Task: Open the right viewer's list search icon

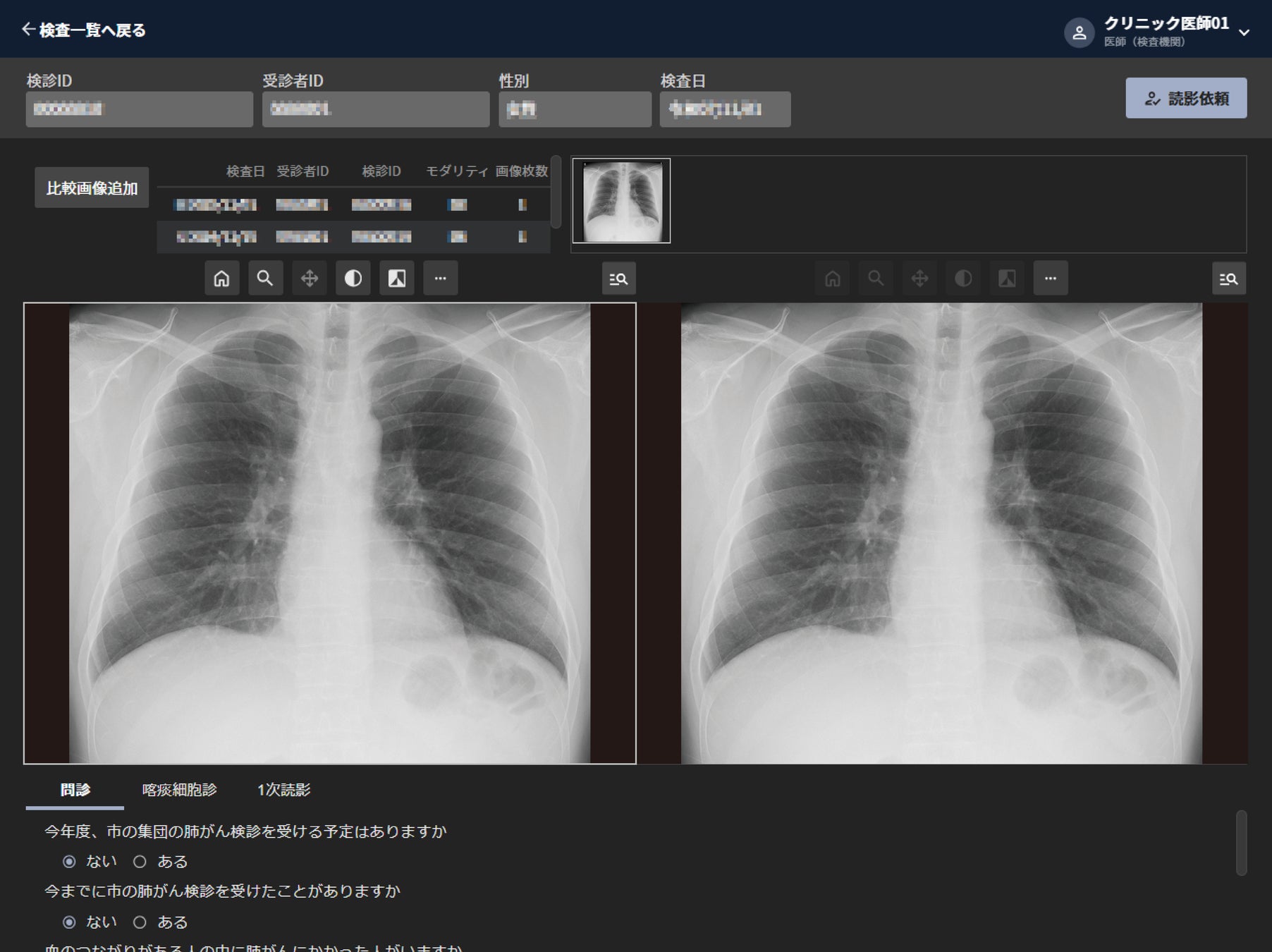Action: tap(1229, 279)
